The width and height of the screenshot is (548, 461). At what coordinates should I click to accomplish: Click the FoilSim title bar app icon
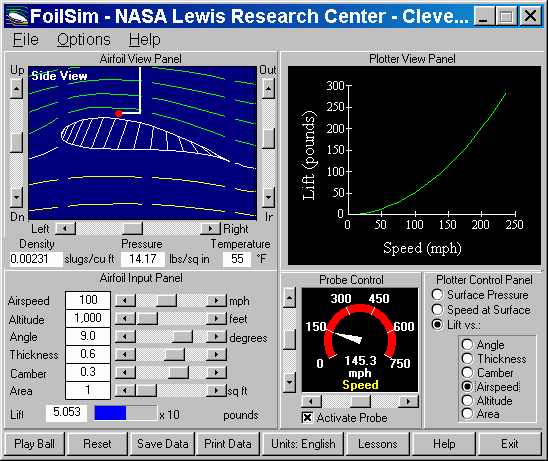17,16
